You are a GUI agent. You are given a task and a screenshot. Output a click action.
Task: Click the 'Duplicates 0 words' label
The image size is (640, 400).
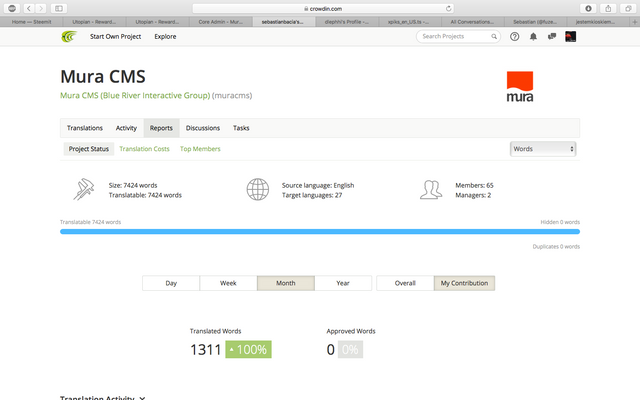556,247
